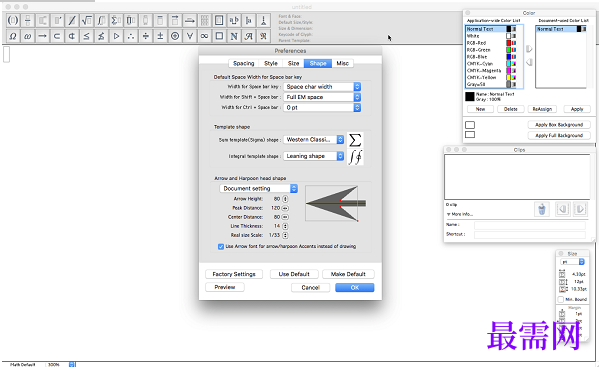The image size is (599, 367).
Task: Adjust the Line Thickness stepper
Action: click(285, 226)
